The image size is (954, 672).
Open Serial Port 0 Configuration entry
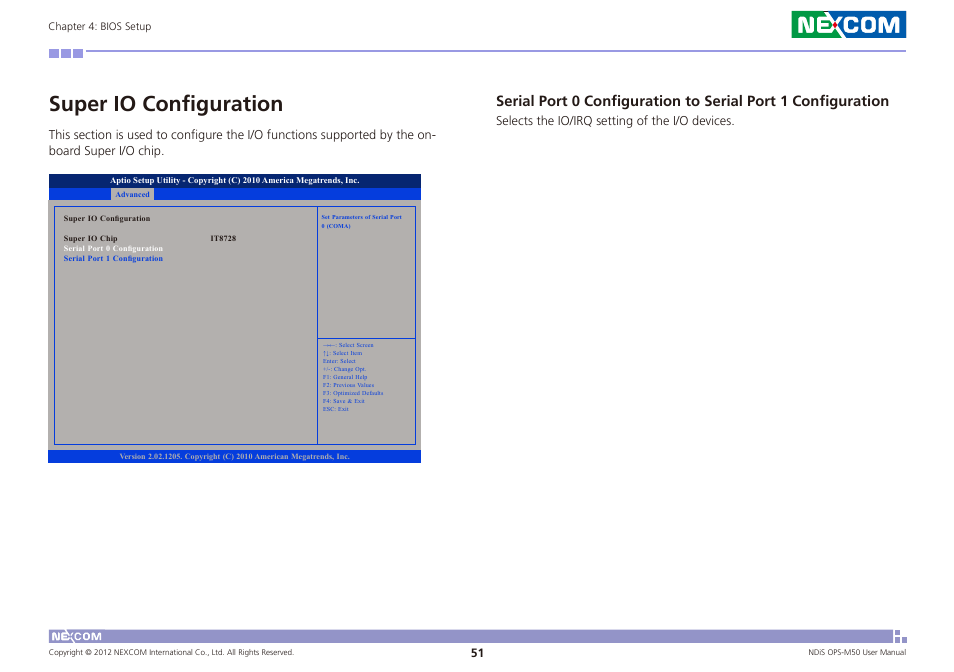pyautogui.click(x=113, y=249)
